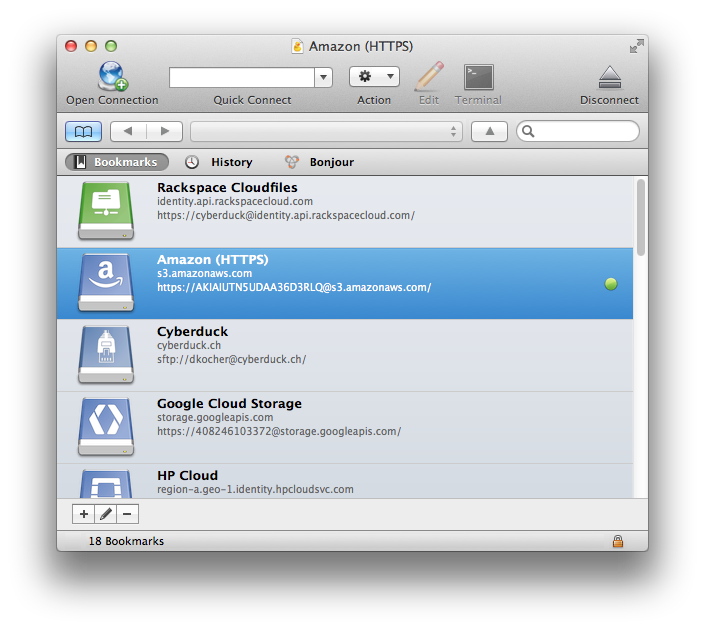Click the 408246103372@storage.googleapis.com URL
The image size is (705, 630).
coord(279,431)
